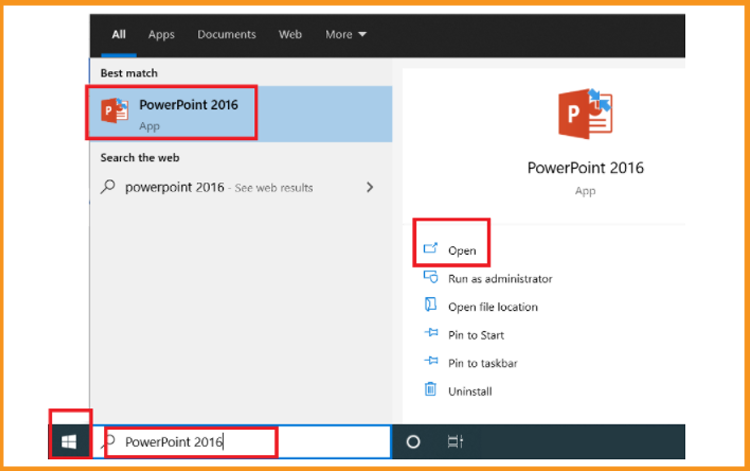750x471 pixels.
Task: Open Task View from the taskbar
Action: [455, 442]
